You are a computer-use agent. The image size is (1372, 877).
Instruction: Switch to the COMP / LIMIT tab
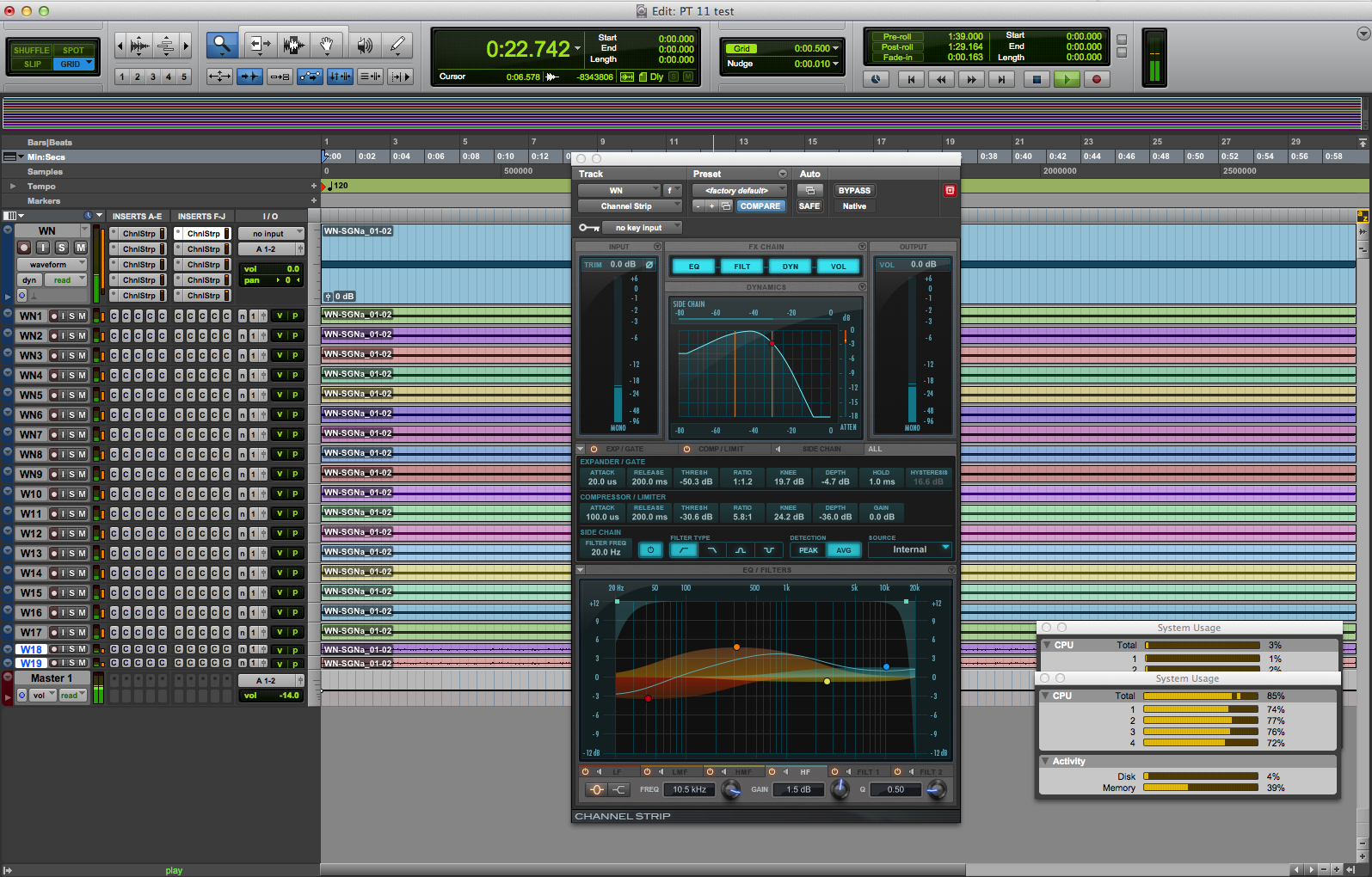click(x=721, y=449)
